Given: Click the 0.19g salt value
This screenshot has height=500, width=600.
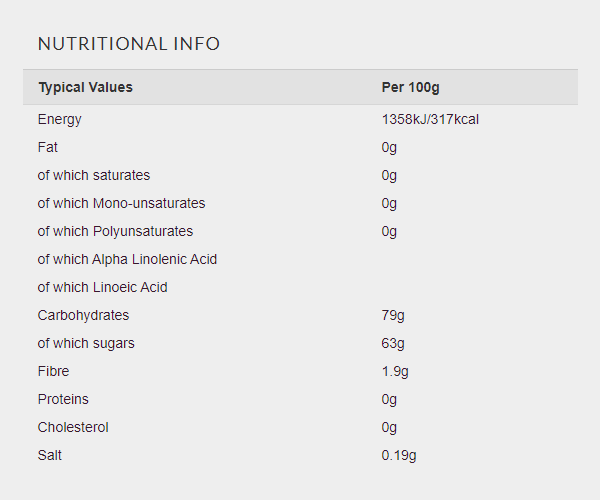Looking at the screenshot, I should pyautogui.click(x=399, y=456).
